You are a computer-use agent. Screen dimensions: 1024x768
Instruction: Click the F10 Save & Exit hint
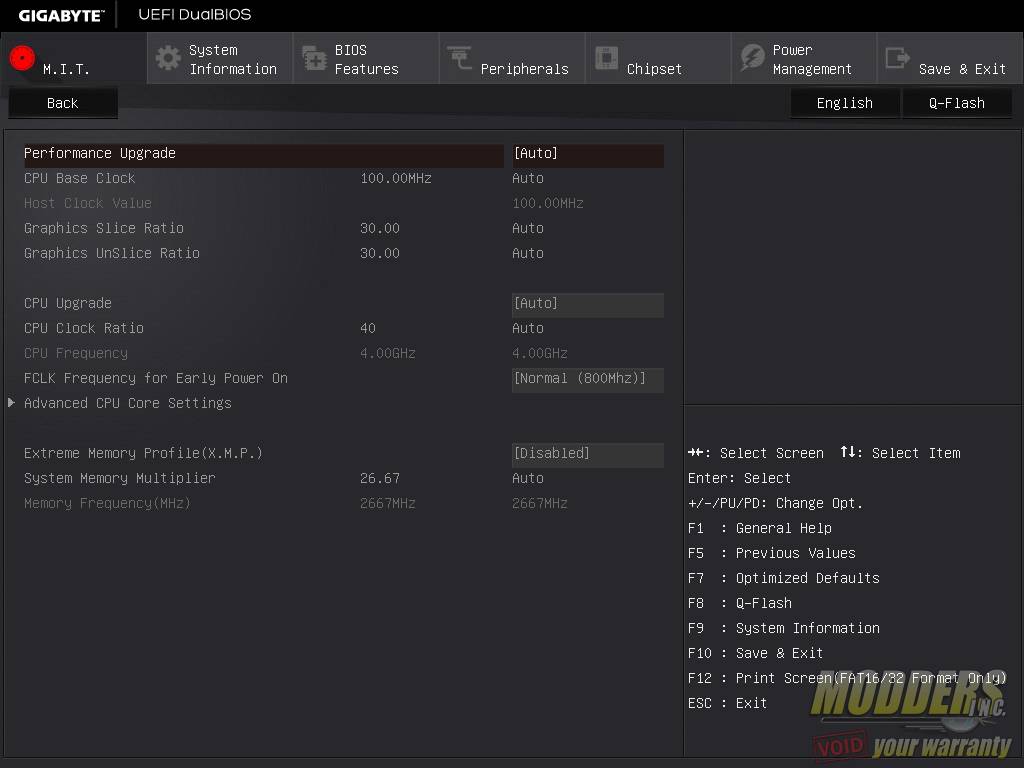click(755, 653)
